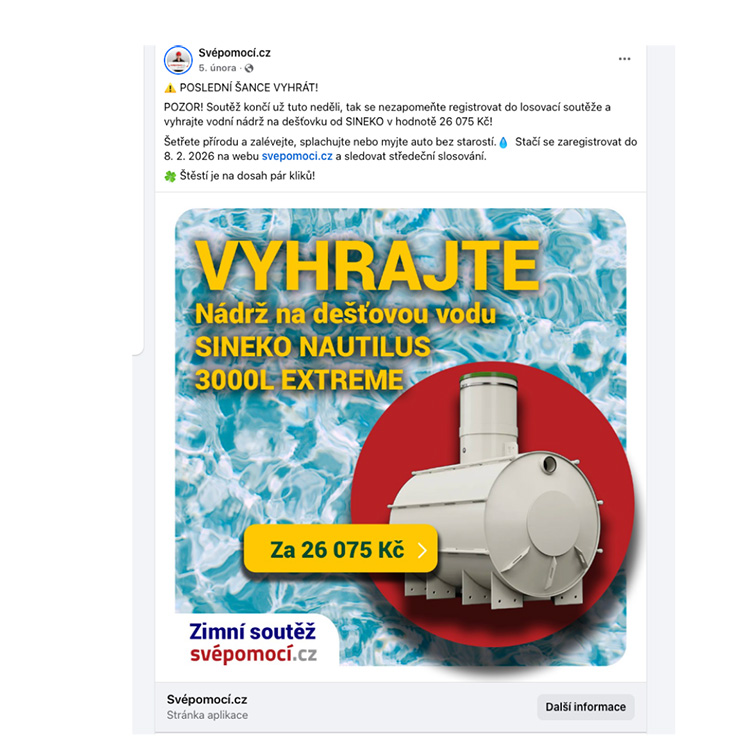Click the yellow warning triangle emoji

pos(170,88)
